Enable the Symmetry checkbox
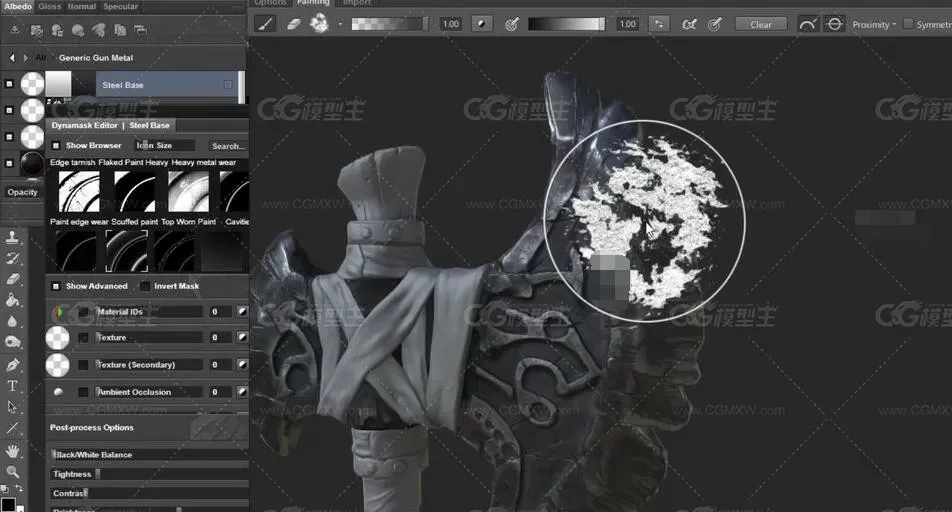952x512 pixels. click(908, 24)
